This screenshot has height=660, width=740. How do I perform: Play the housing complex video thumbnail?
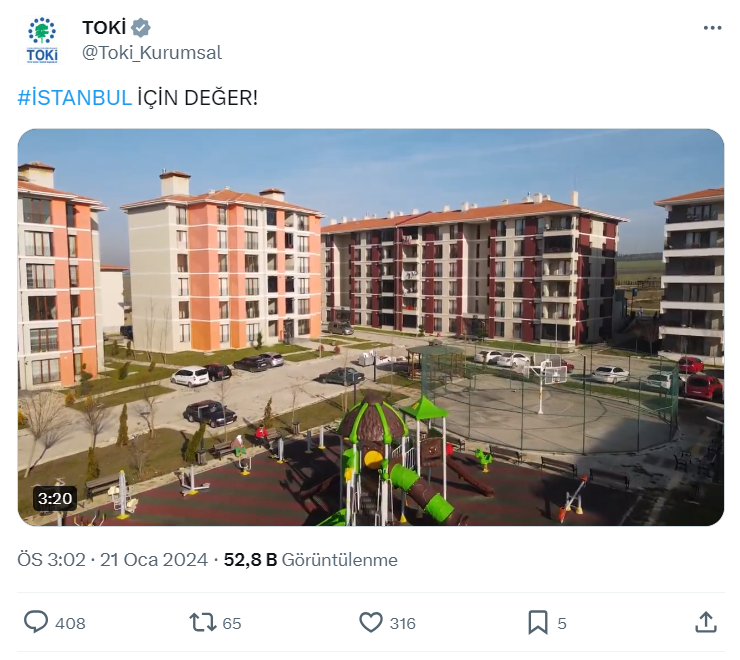(371, 327)
